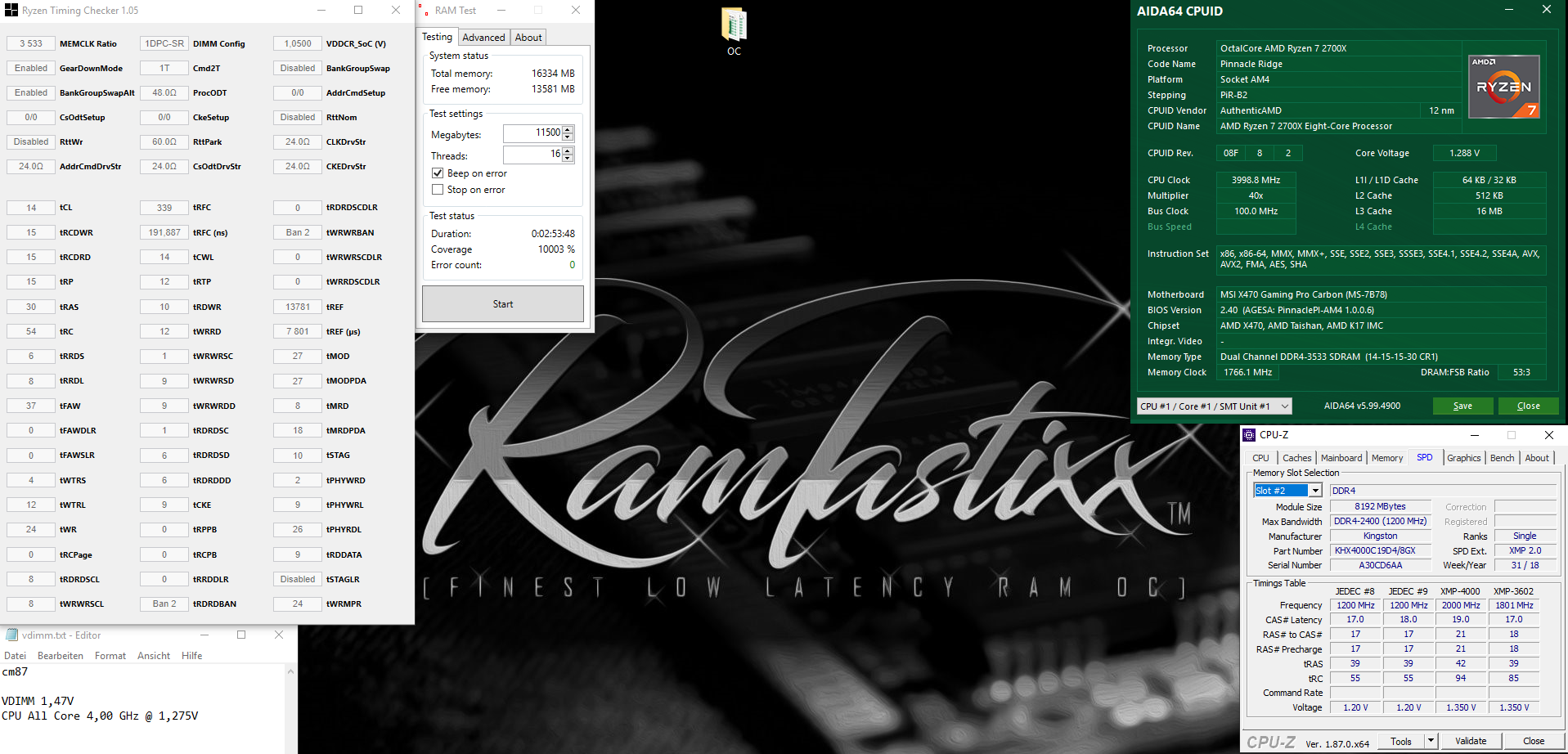Go to the Memory tab in CPU-Z

point(1387,458)
